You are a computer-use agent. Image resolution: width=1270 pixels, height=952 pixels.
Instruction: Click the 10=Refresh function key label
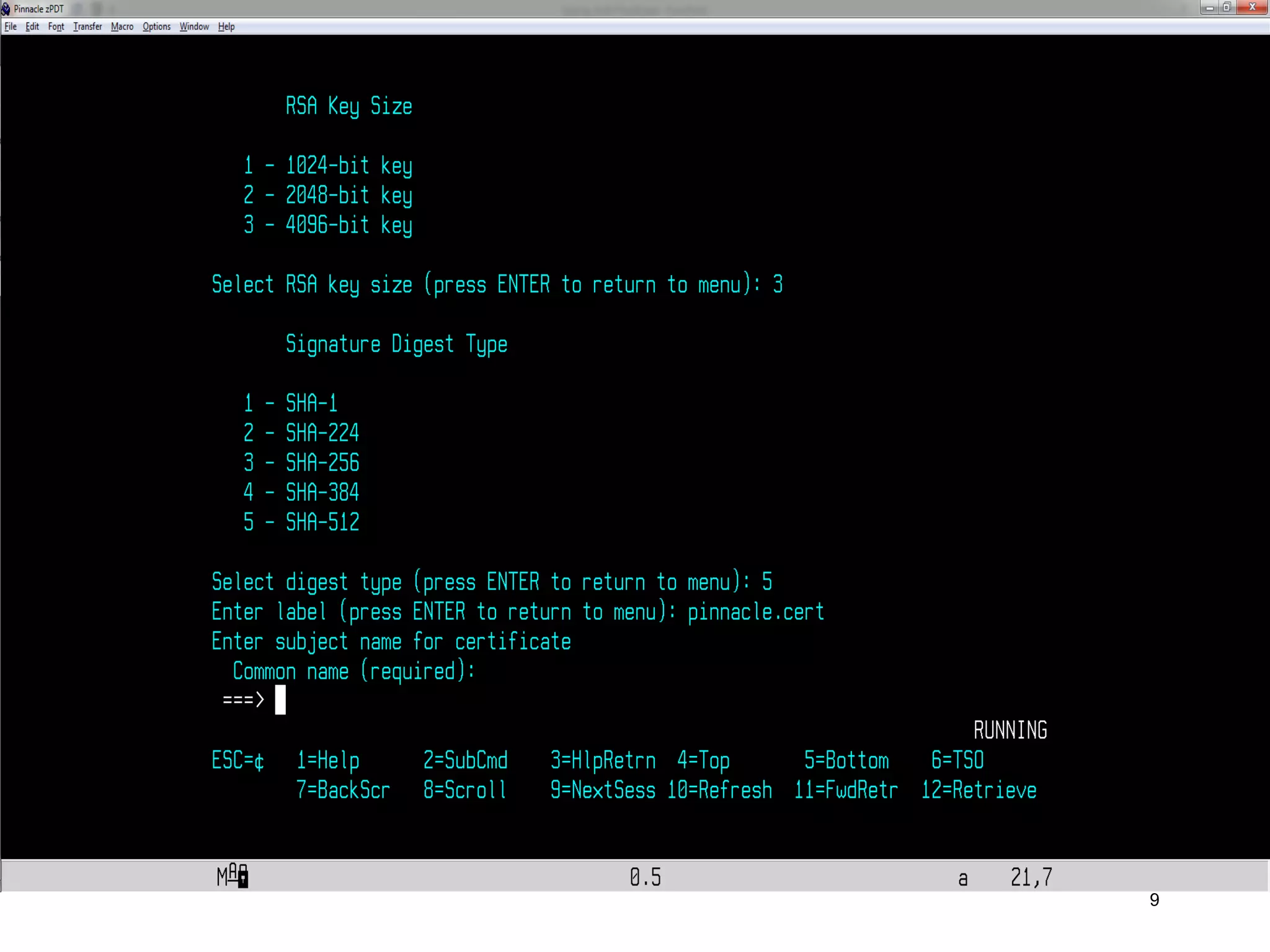pos(719,790)
